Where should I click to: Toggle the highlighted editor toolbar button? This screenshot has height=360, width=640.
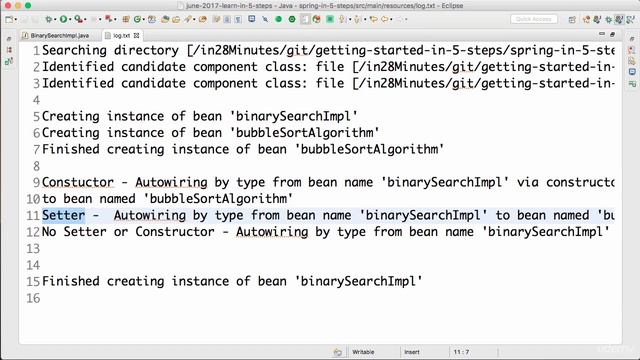coord(305,19)
